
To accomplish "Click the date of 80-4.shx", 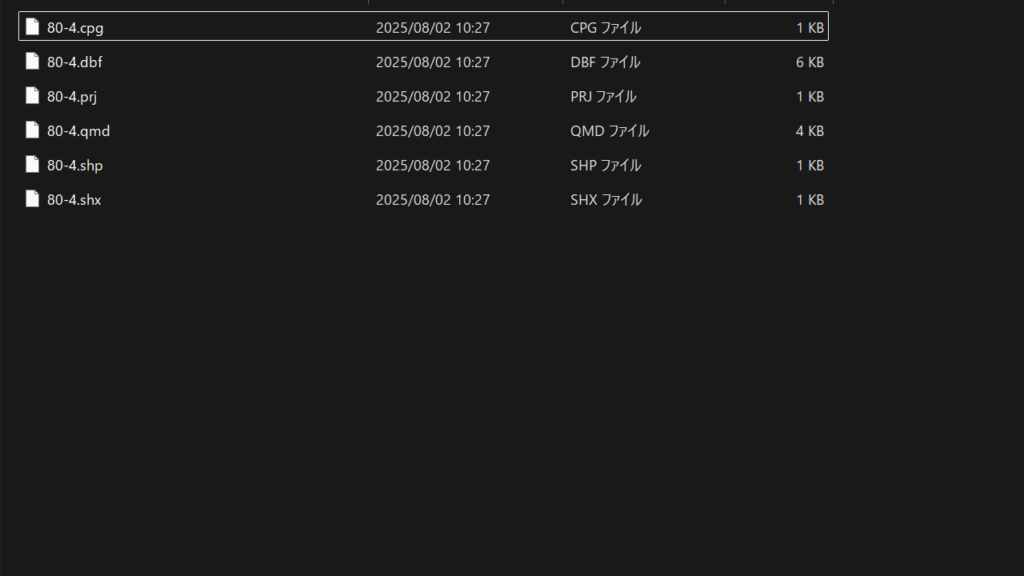I will coord(433,200).
